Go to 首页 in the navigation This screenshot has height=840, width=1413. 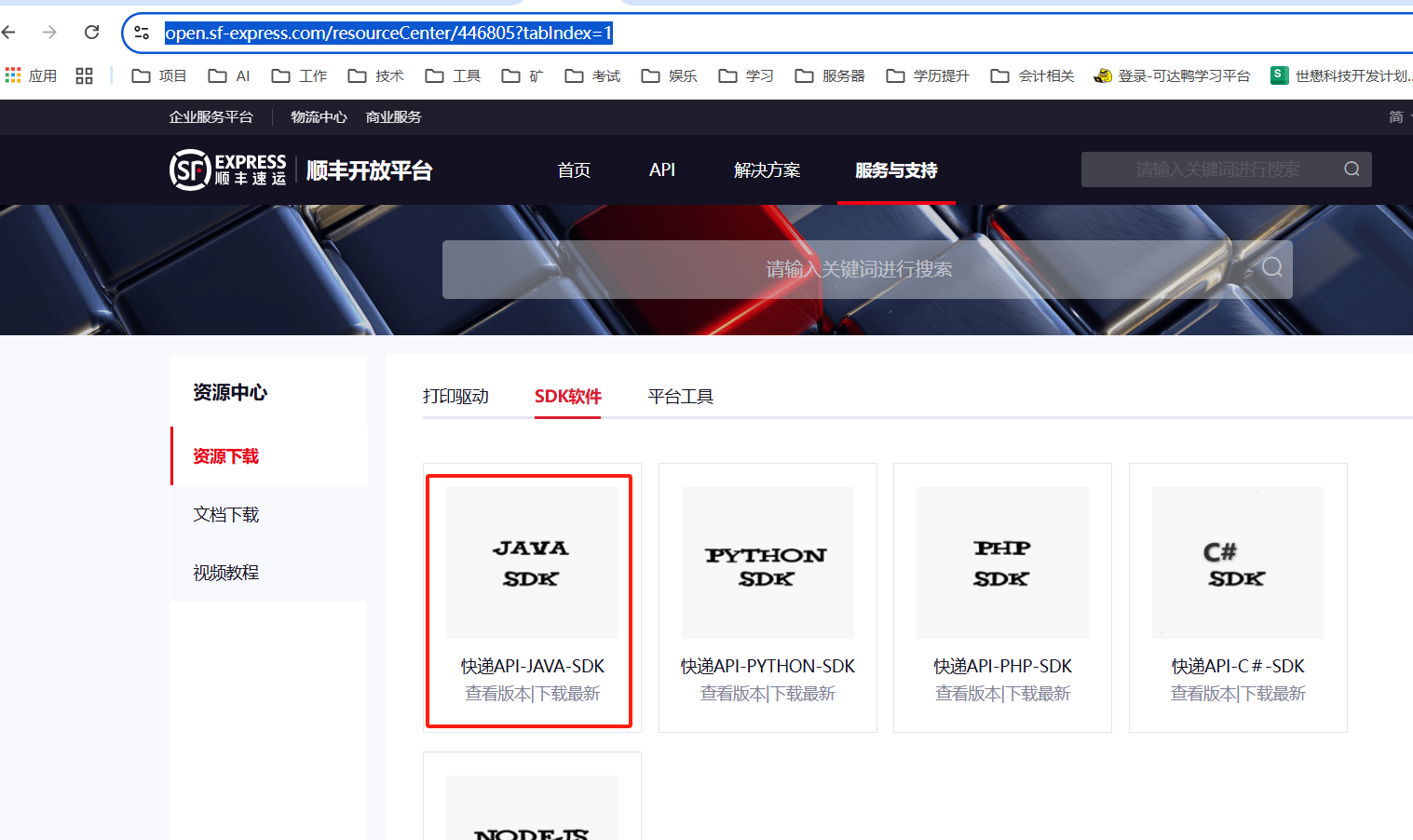pos(574,170)
